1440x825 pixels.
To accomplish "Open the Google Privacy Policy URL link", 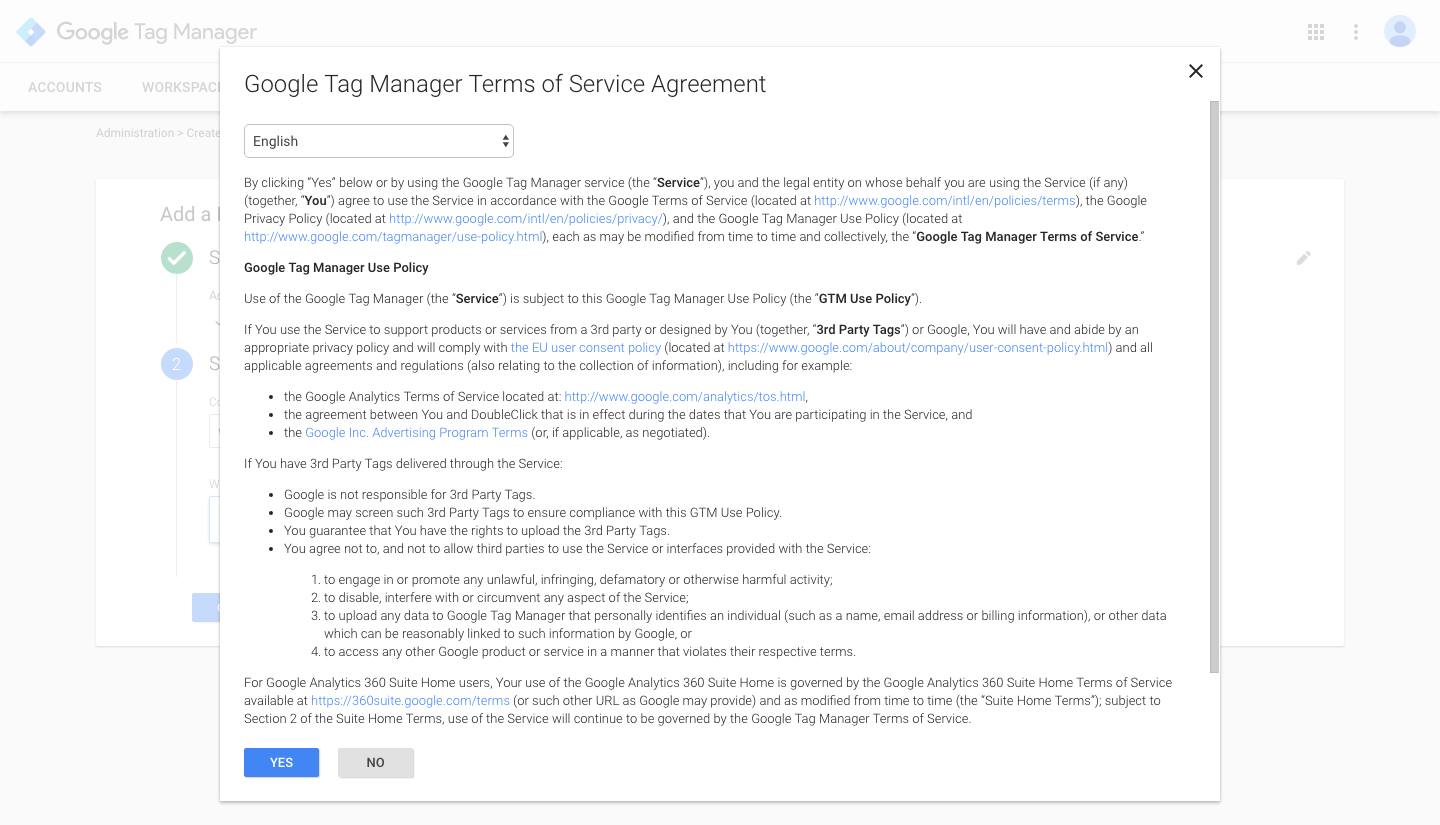I will 525,219.
